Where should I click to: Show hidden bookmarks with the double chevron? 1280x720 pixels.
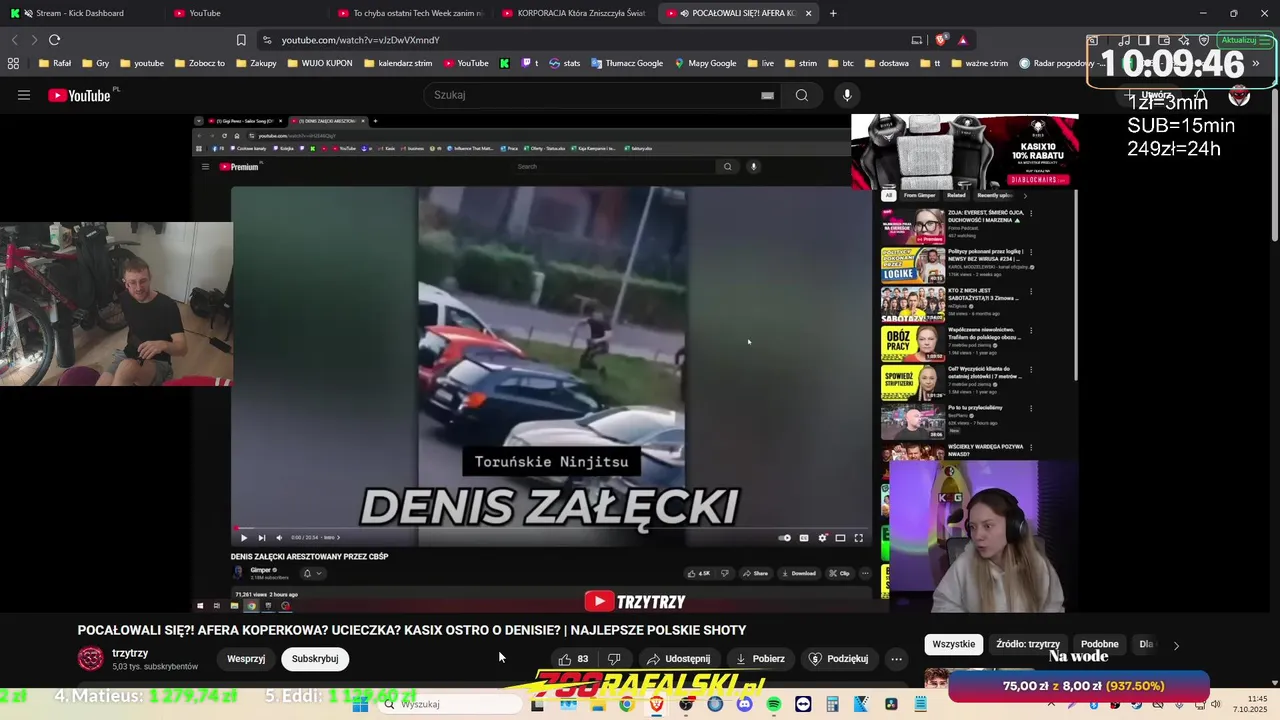(1256, 63)
